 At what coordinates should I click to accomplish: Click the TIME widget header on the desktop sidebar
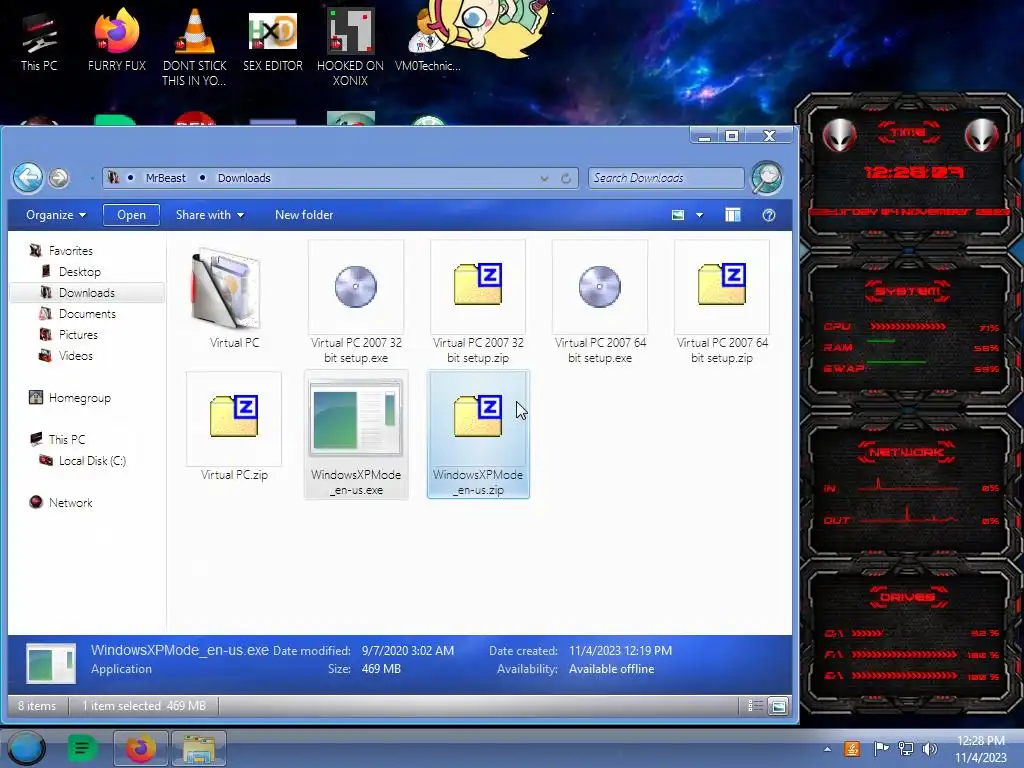tap(908, 133)
